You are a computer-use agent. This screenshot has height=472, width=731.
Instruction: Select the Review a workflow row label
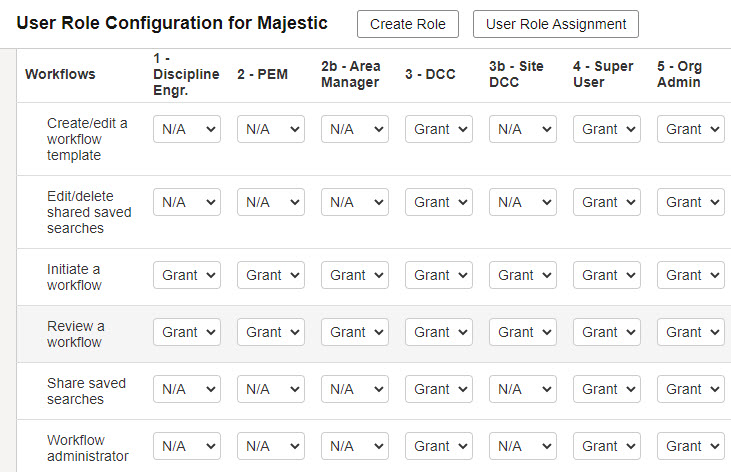point(76,334)
